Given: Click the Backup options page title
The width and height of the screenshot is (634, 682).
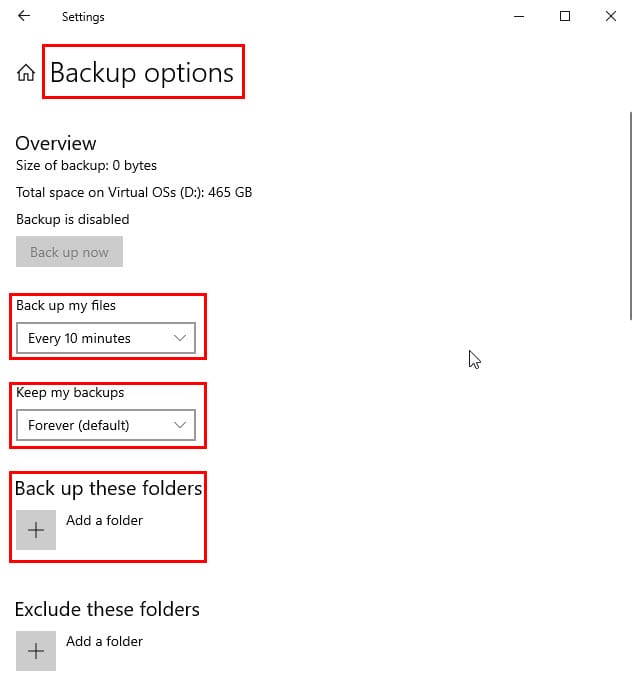Looking at the screenshot, I should 142,72.
